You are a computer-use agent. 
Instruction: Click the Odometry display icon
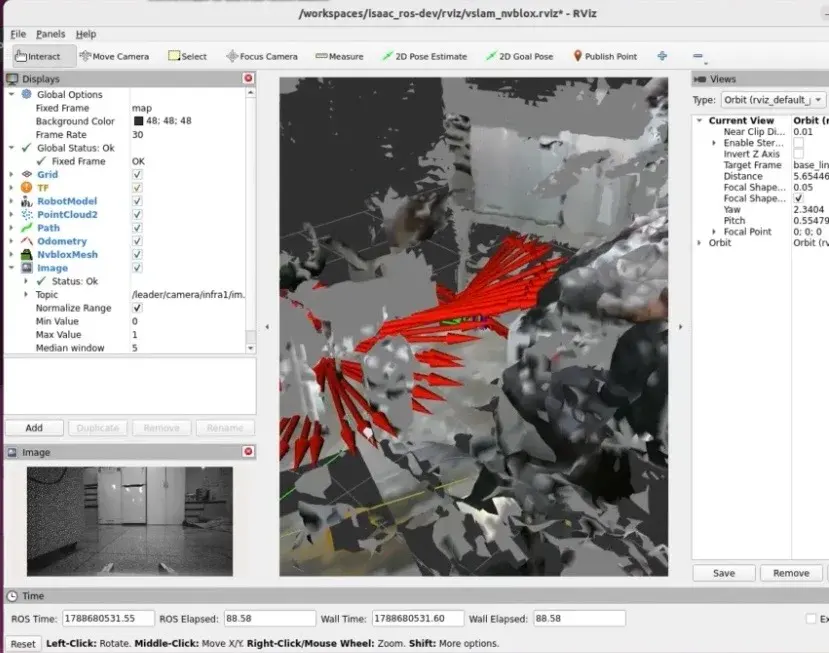point(26,241)
